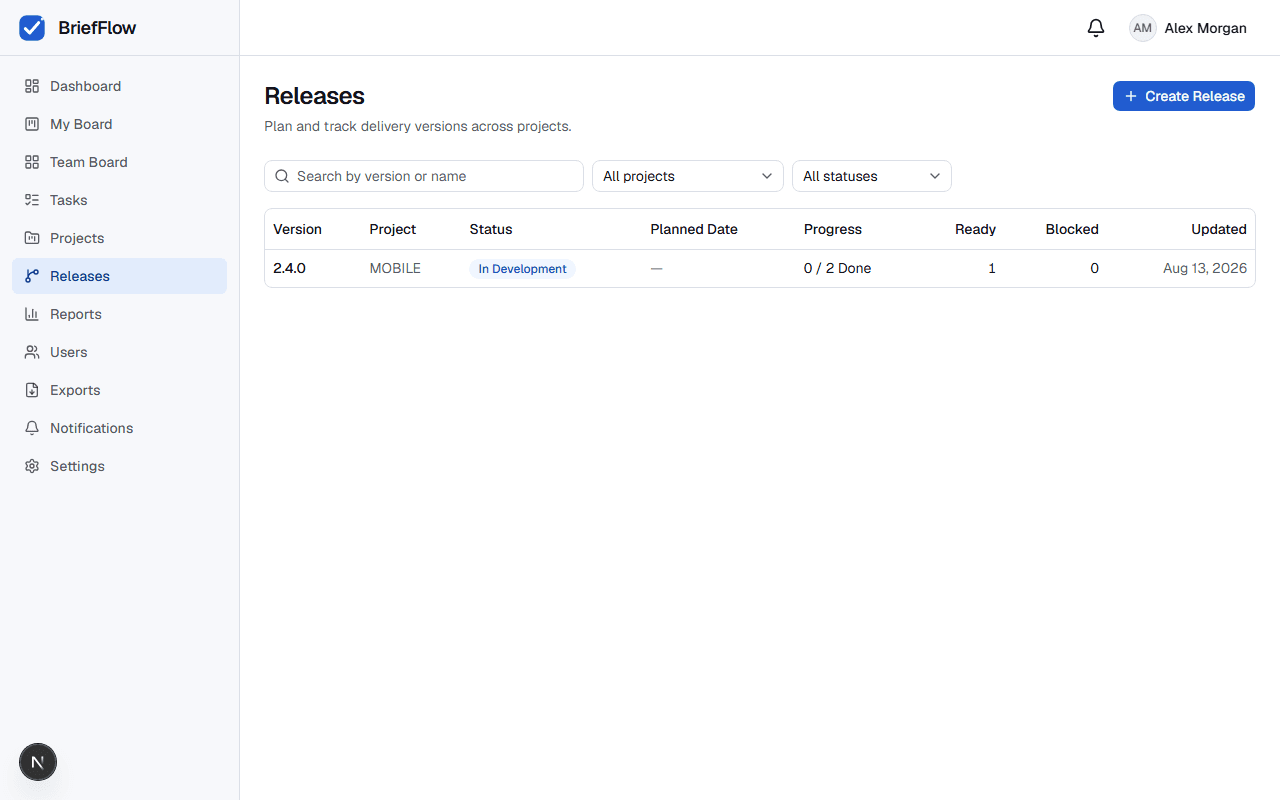Screen dimensions: 1280x800
Task: Click the Aug 13, 2026 date cell
Action: point(1205,268)
